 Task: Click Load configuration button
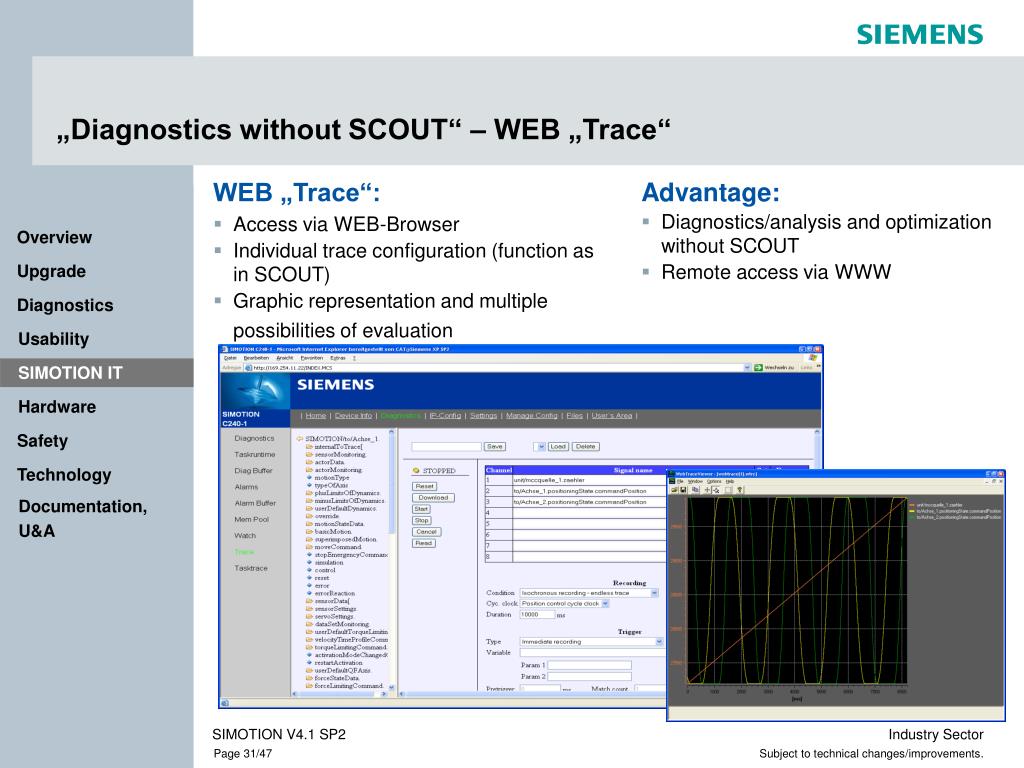[558, 447]
